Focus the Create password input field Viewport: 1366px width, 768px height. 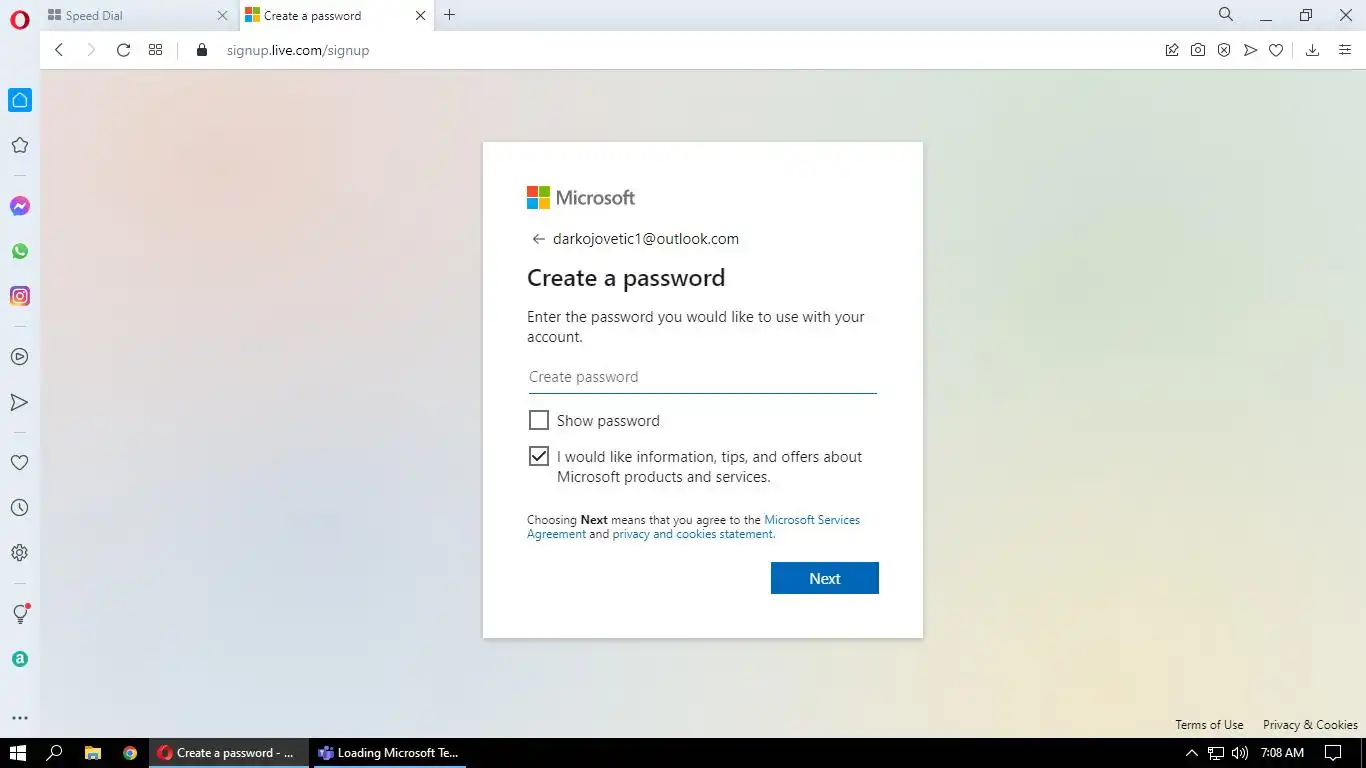pyautogui.click(x=703, y=377)
